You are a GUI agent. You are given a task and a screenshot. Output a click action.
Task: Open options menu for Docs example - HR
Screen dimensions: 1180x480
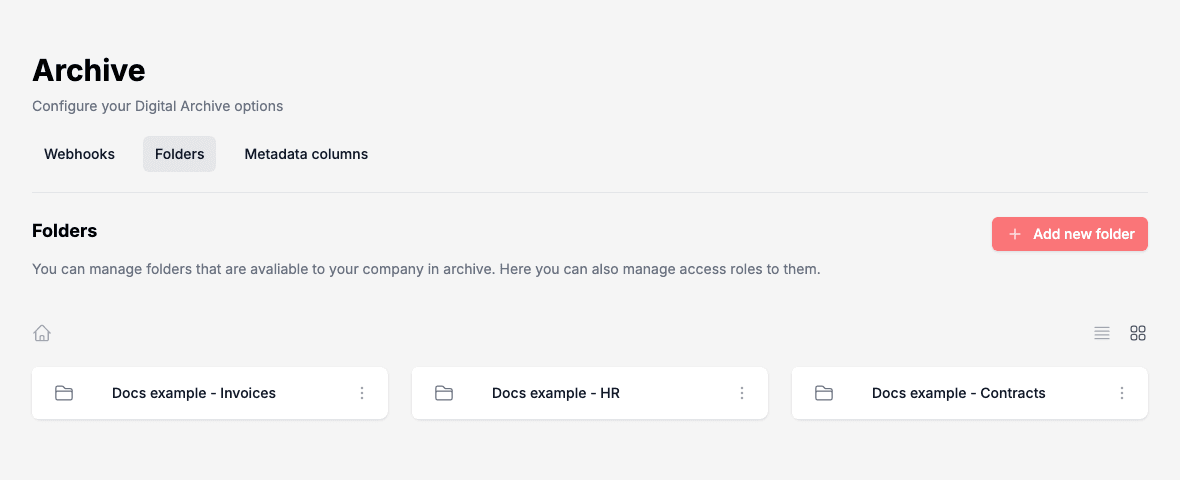click(742, 393)
